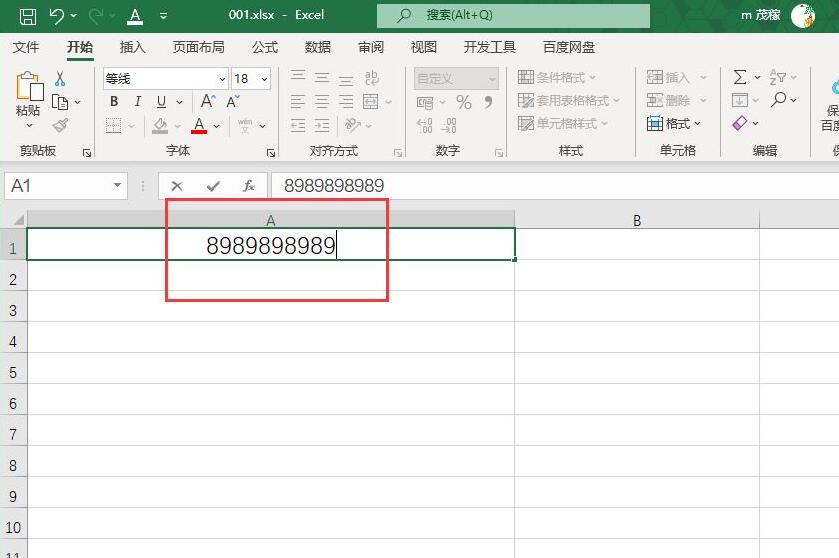Screen dimensions: 839x558
Task: Open the 文件 menu
Action: click(x=26, y=47)
